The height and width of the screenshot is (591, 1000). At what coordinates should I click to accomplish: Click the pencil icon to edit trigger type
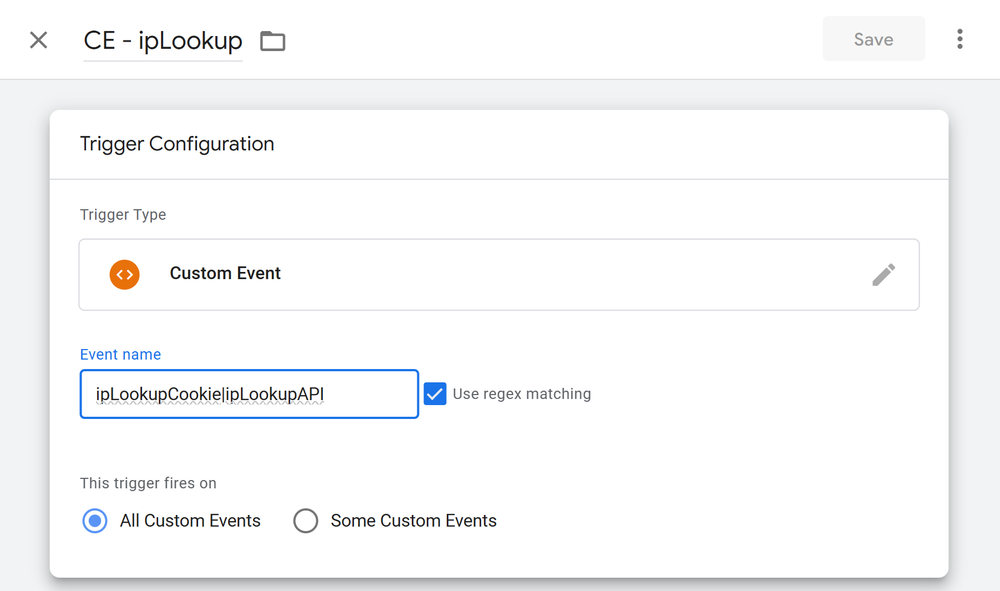pos(883,274)
